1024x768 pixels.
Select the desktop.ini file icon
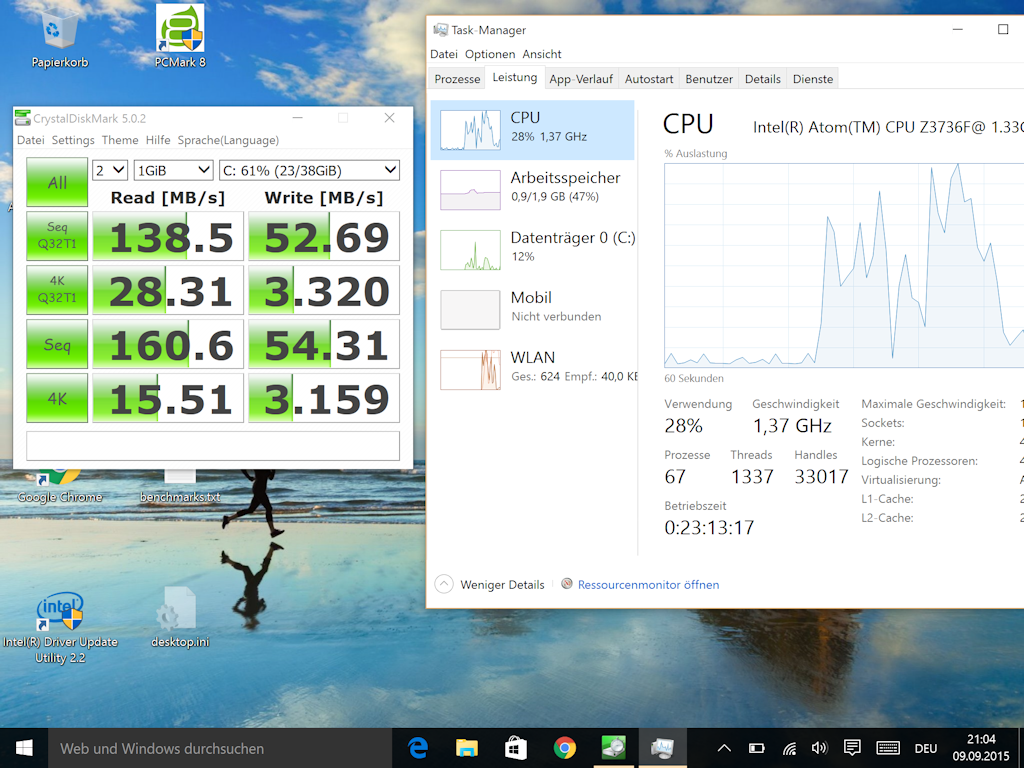tap(180, 617)
